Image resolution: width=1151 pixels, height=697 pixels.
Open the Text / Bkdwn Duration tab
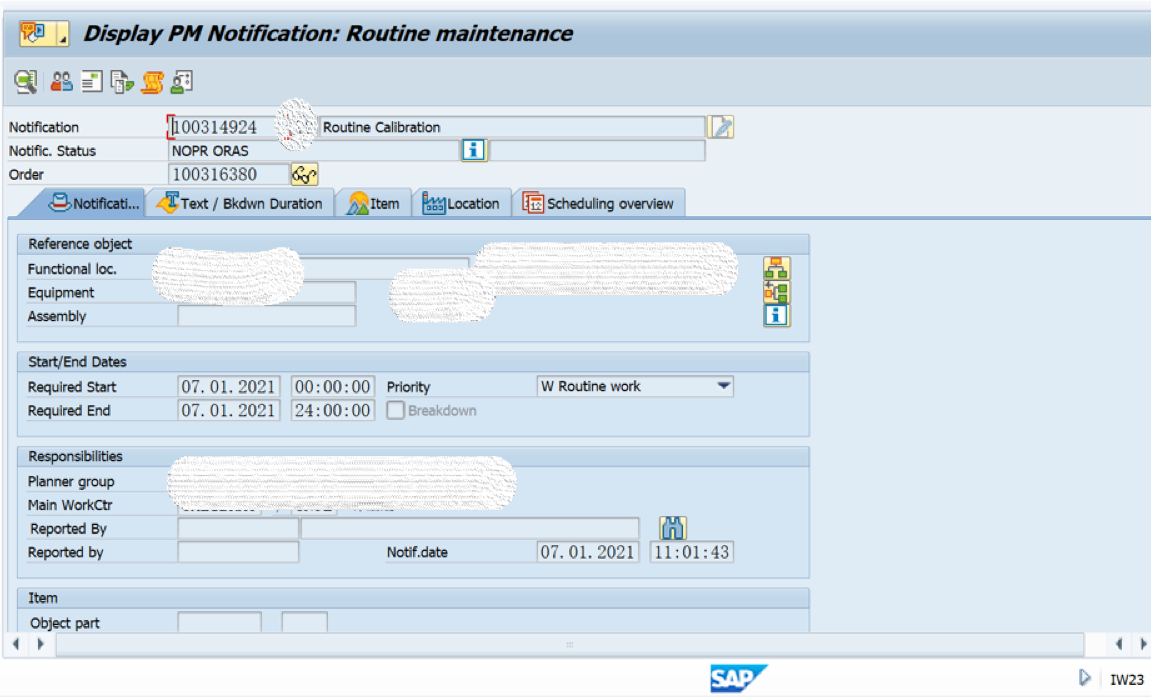[x=240, y=204]
